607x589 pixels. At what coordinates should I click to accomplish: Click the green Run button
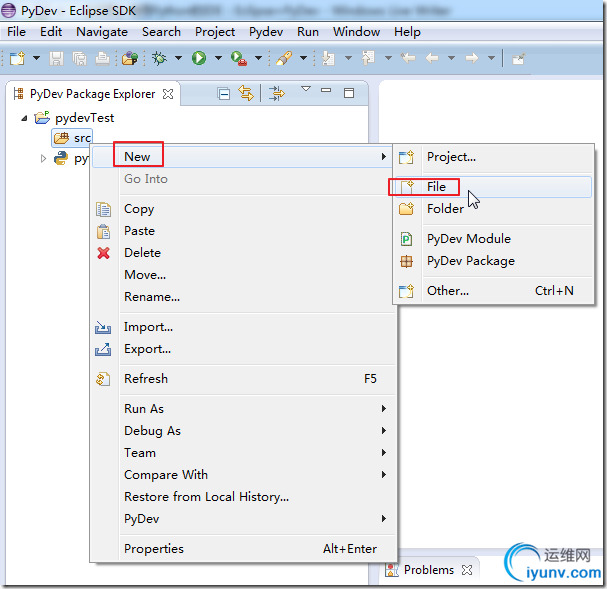[x=199, y=58]
